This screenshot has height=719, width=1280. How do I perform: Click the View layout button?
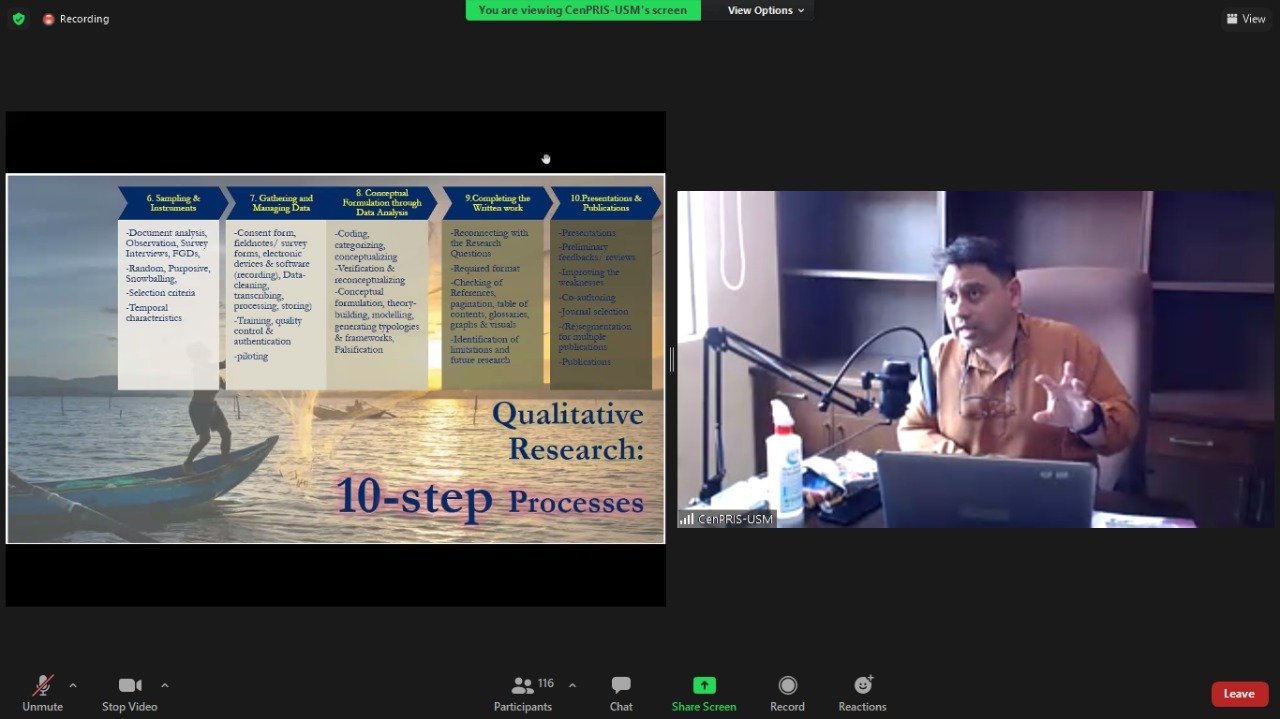coord(1246,19)
